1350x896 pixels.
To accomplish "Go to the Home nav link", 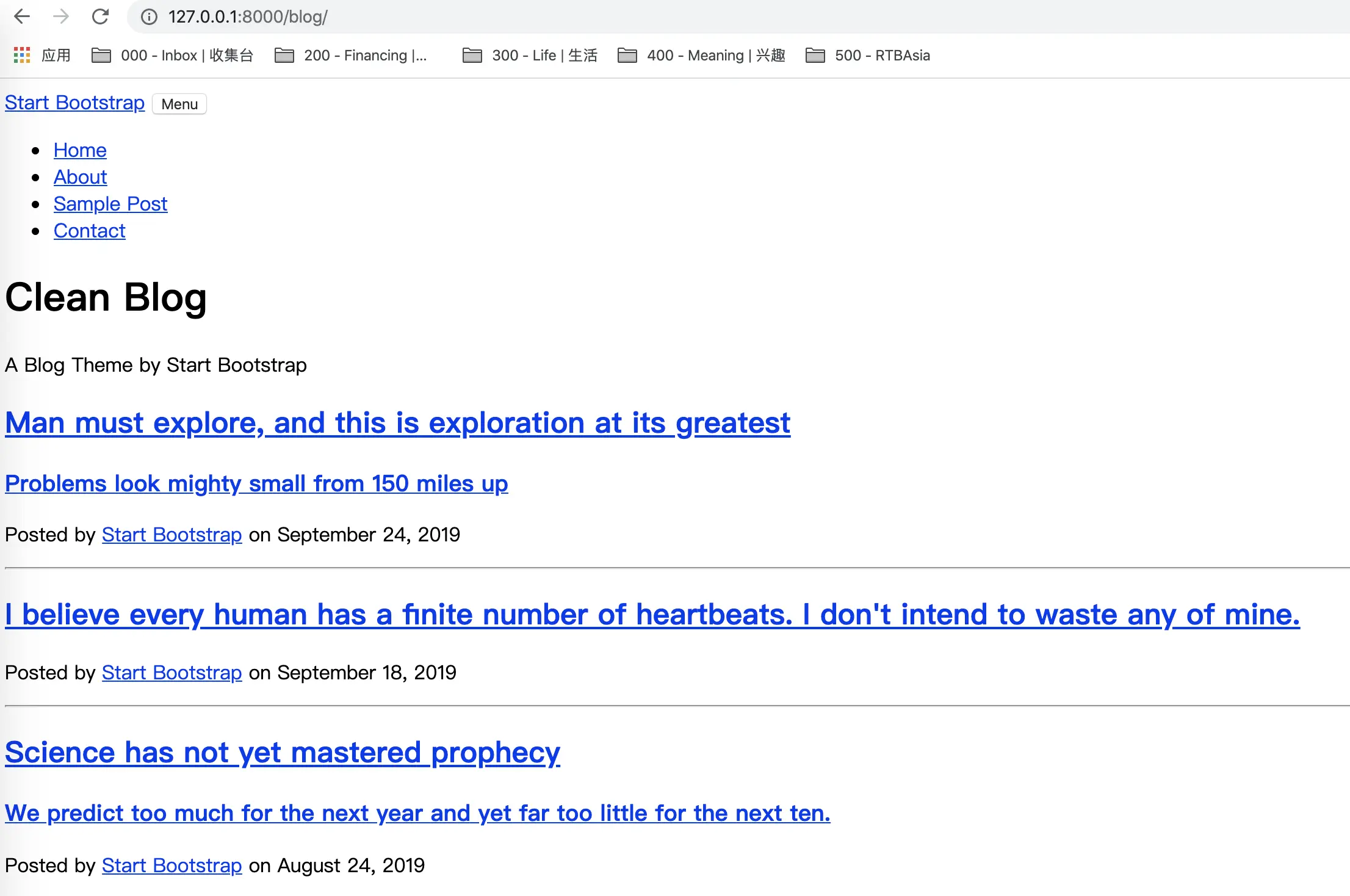I will click(80, 150).
